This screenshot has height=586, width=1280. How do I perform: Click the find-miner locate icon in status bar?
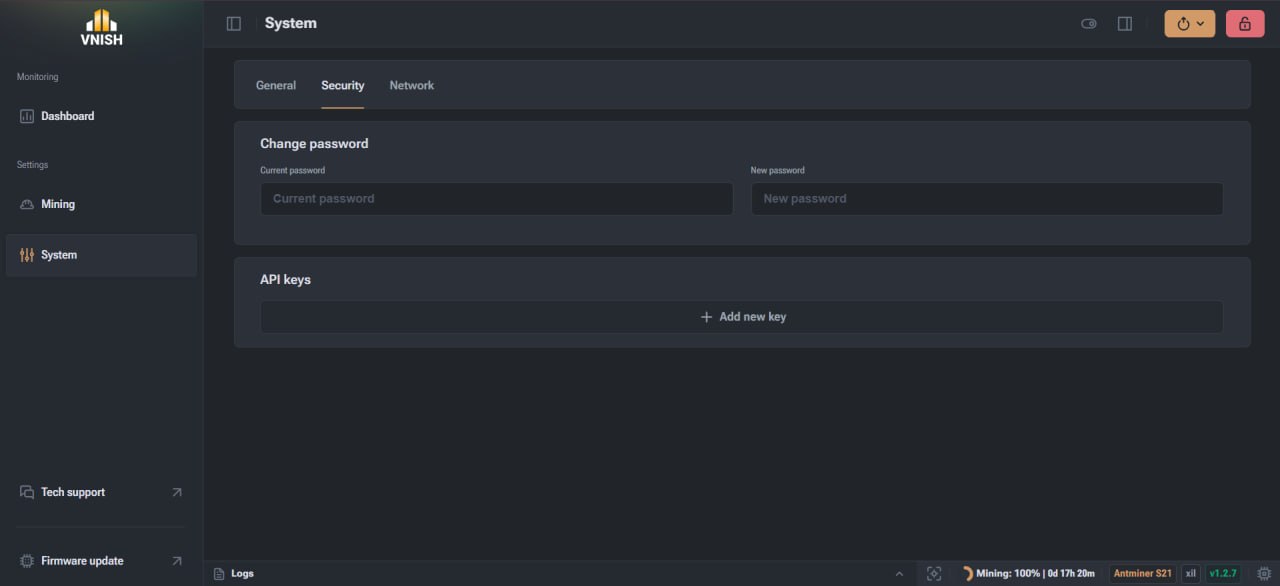(934, 574)
